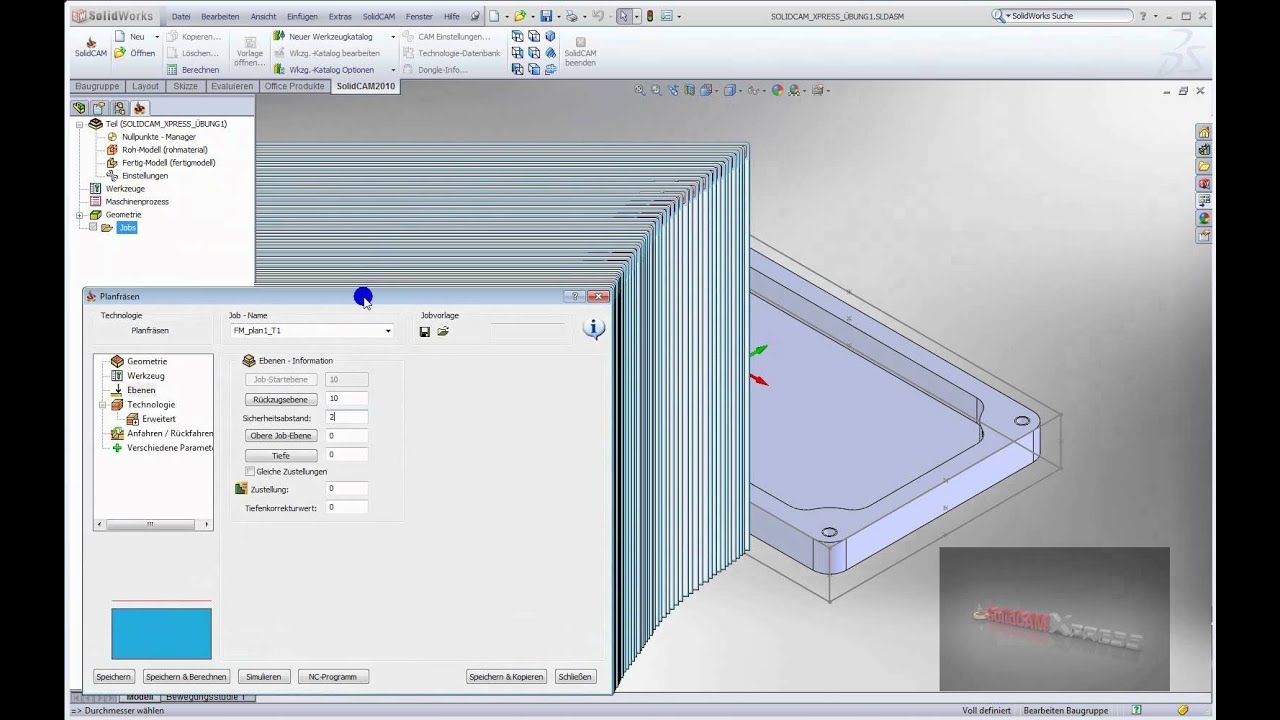1280x720 pixels.
Task: Click the print toolbar icon
Action: 571,16
